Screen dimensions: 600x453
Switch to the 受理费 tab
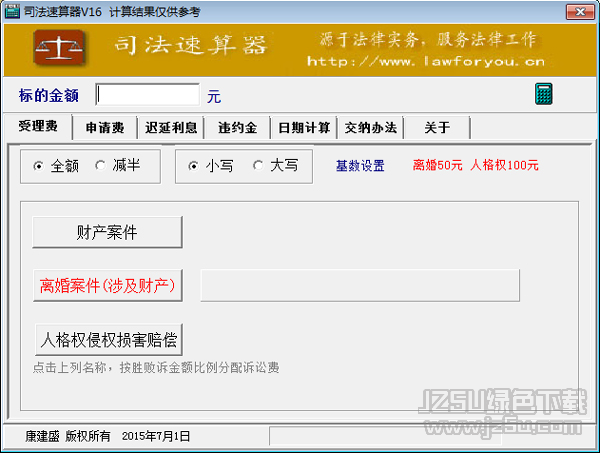click(x=38, y=126)
